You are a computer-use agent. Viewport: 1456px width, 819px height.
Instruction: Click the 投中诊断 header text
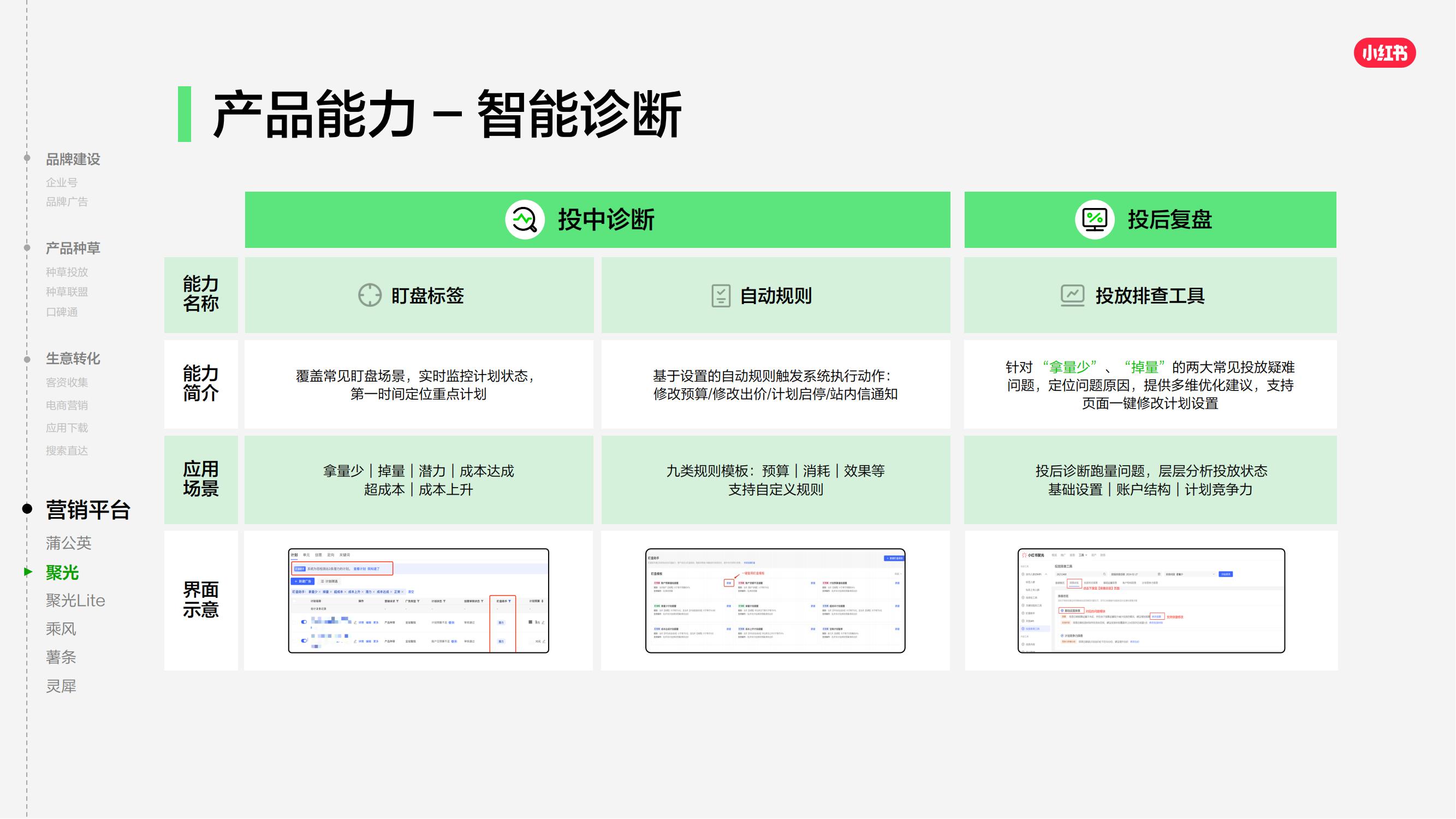click(606, 219)
